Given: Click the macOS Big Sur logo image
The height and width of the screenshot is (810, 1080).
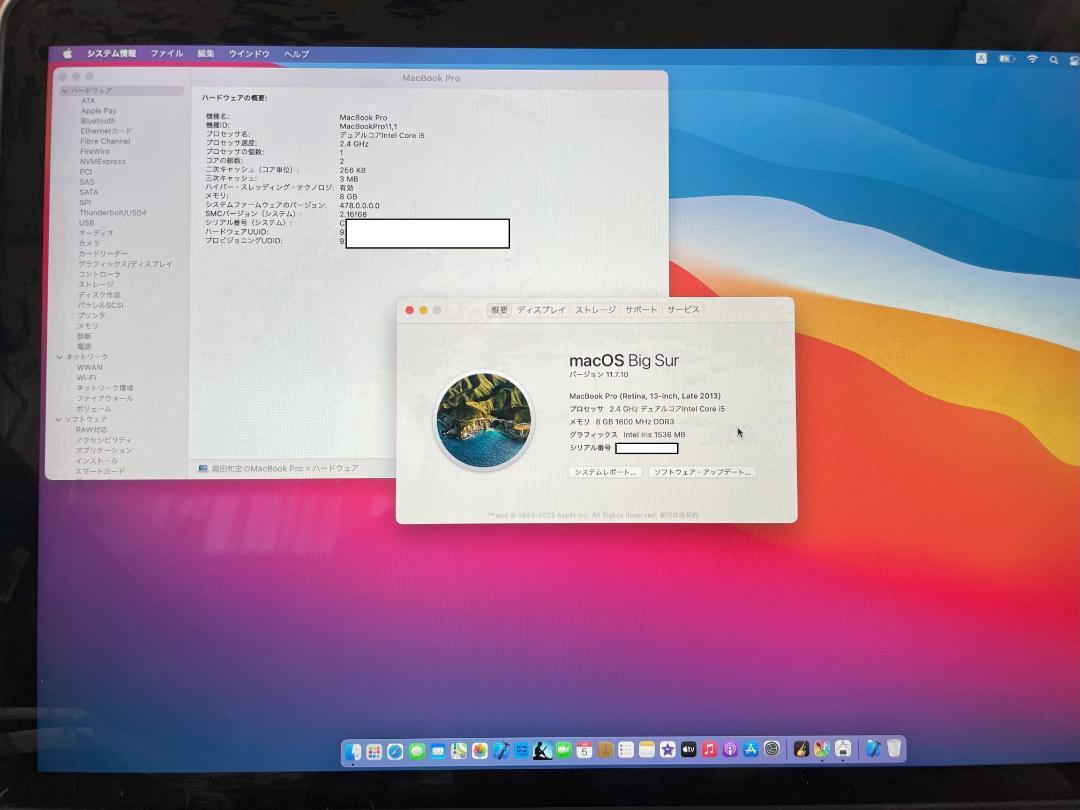Looking at the screenshot, I should (484, 421).
